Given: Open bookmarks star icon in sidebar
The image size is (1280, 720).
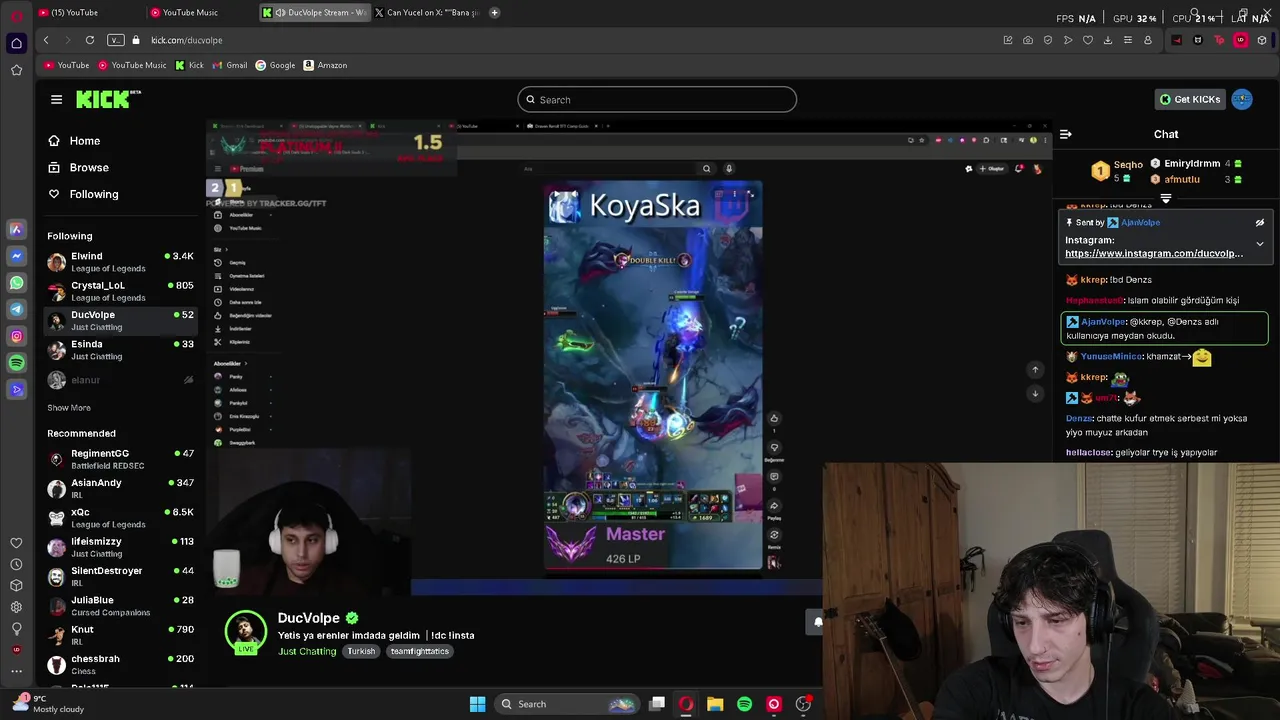Looking at the screenshot, I should (x=16, y=70).
